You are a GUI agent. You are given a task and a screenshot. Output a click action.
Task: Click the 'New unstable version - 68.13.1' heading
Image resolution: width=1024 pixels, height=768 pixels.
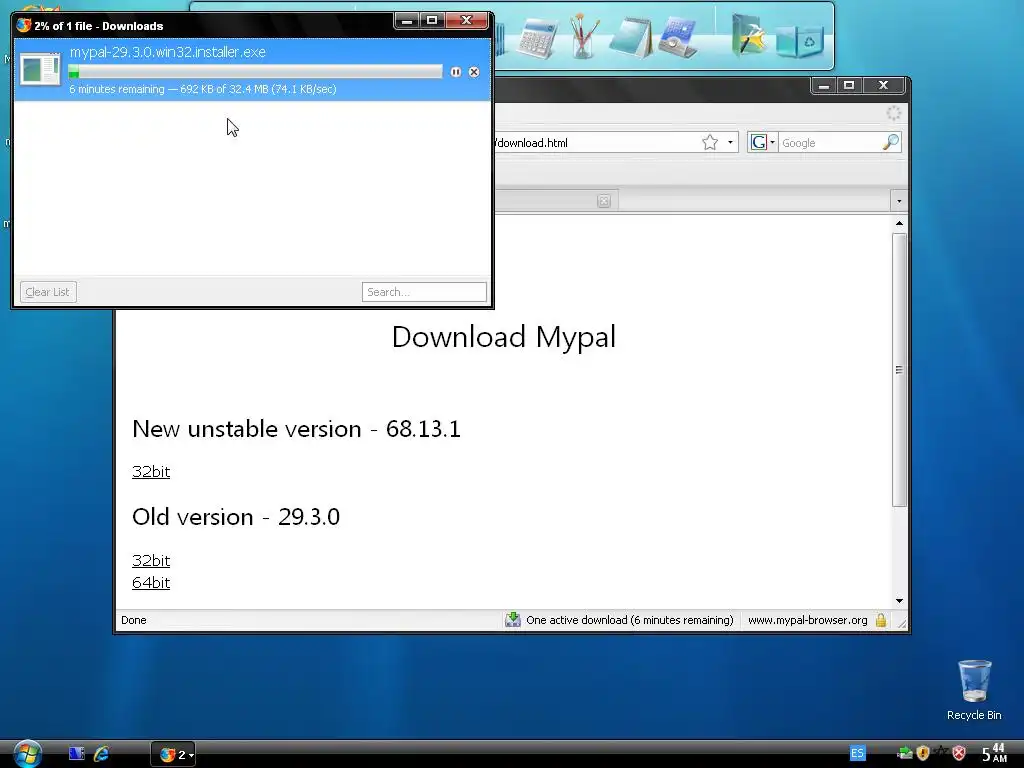[x=296, y=429]
